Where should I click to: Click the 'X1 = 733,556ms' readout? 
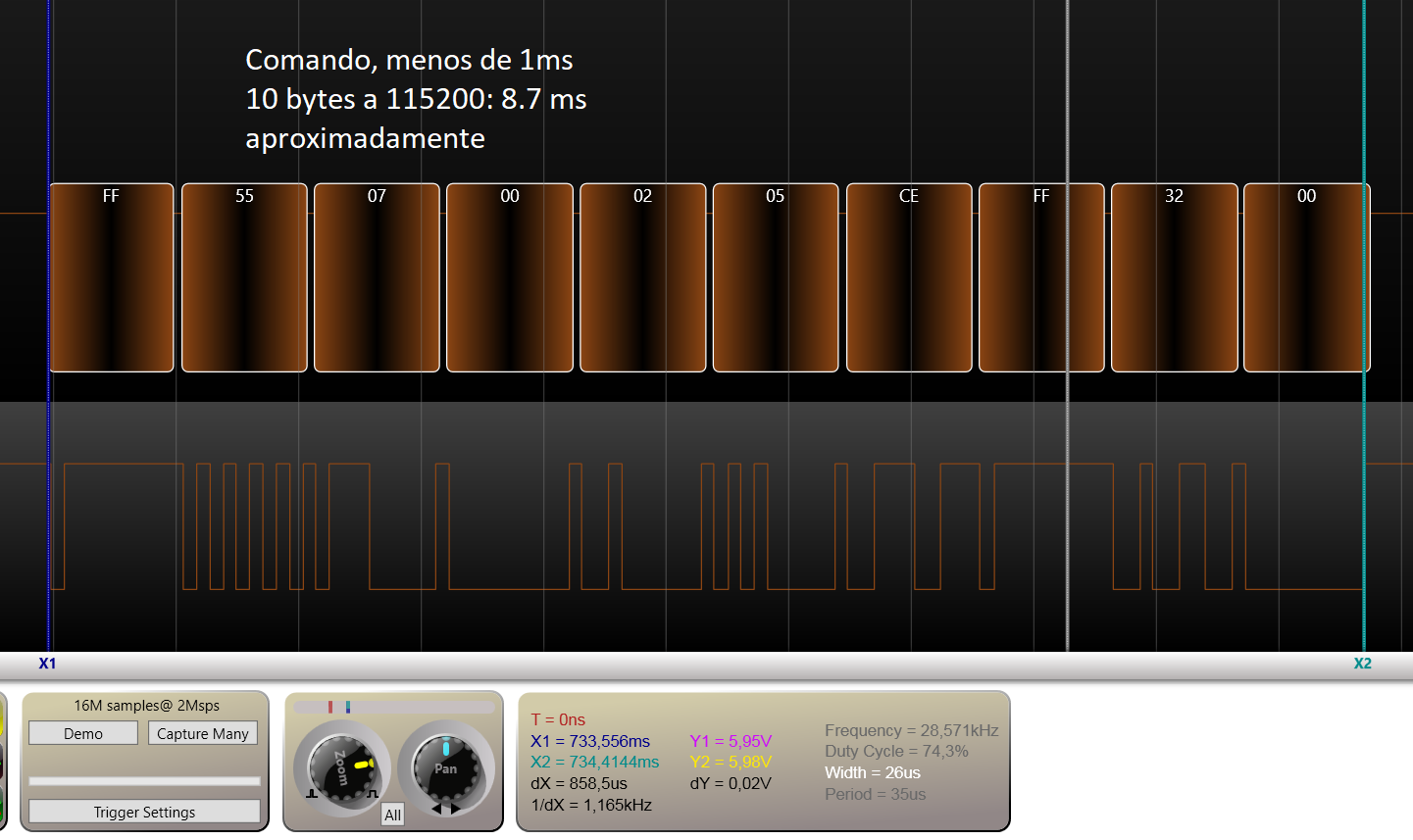click(x=590, y=741)
